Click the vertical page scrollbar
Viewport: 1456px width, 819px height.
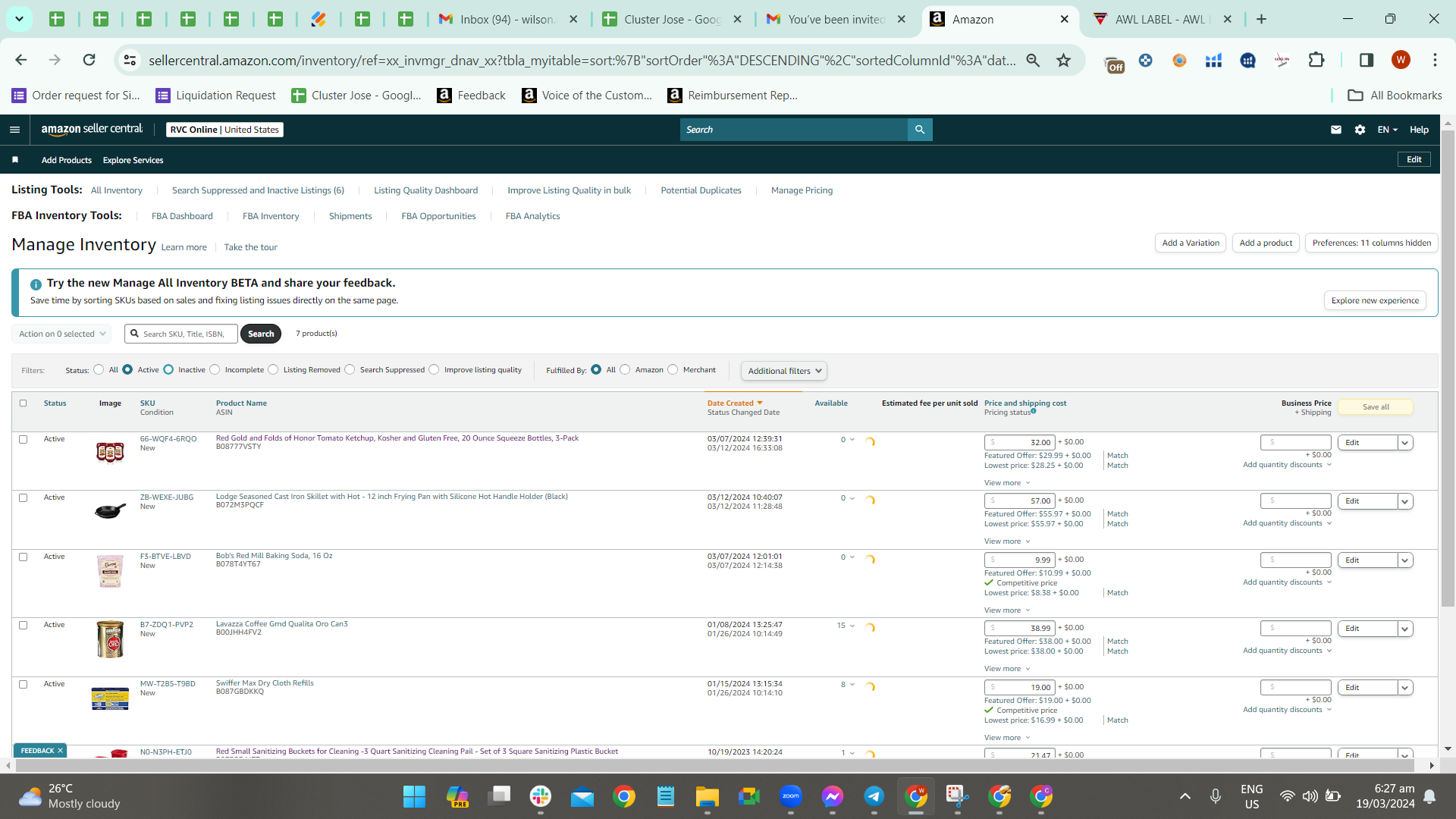[x=1448, y=368]
